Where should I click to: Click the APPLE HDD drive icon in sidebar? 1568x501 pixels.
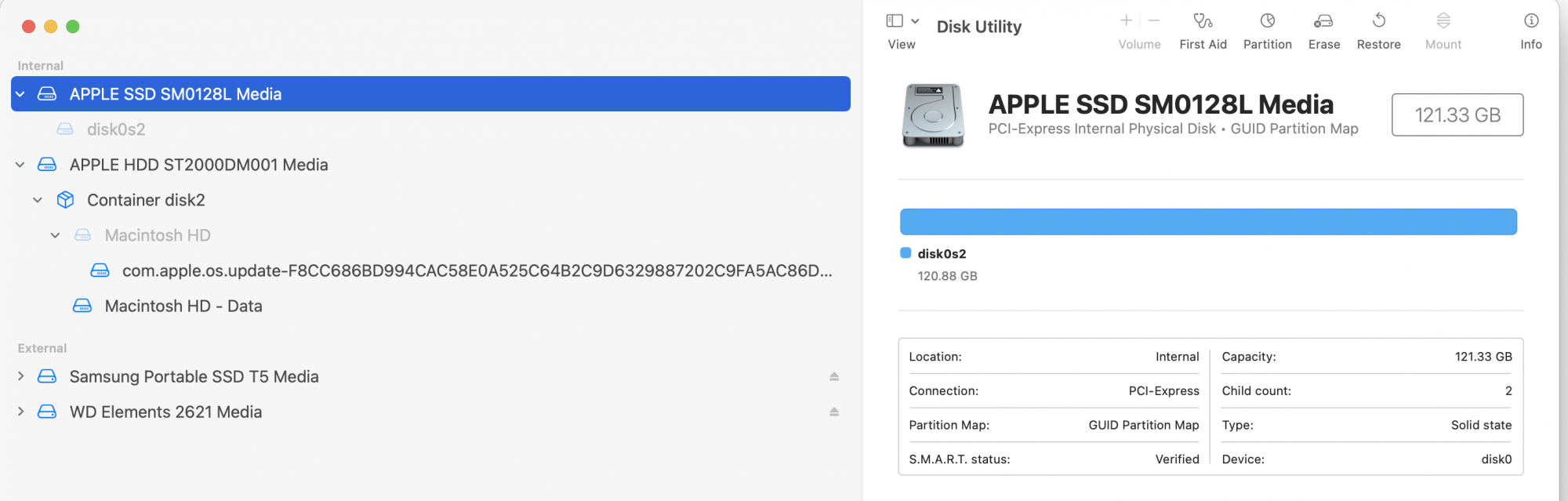[x=47, y=165]
